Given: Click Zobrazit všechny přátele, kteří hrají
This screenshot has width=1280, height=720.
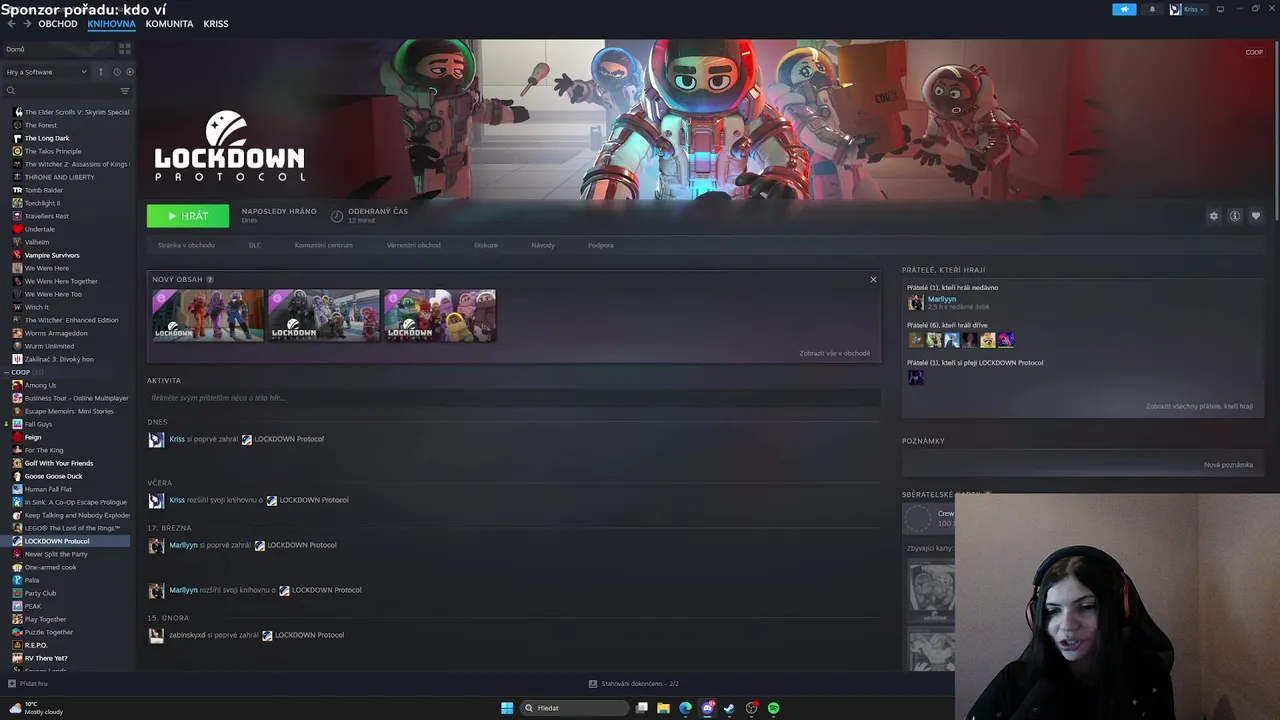Looking at the screenshot, I should (x=1199, y=406).
